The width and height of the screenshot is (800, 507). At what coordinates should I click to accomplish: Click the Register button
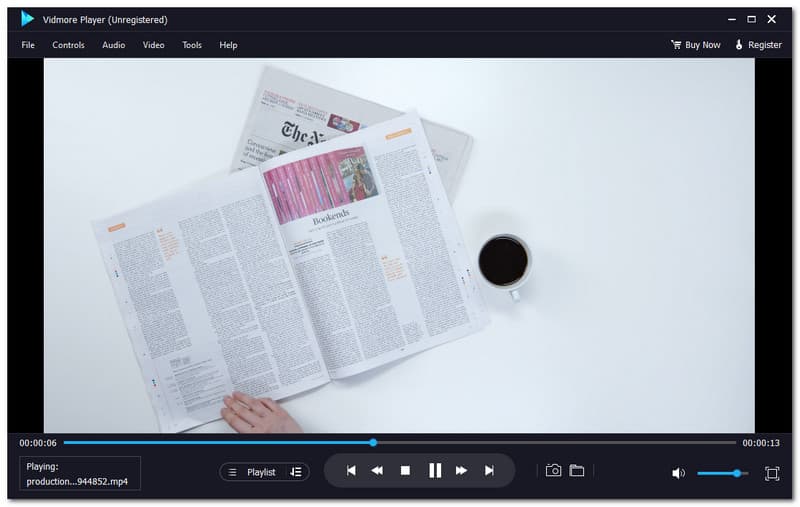point(758,45)
